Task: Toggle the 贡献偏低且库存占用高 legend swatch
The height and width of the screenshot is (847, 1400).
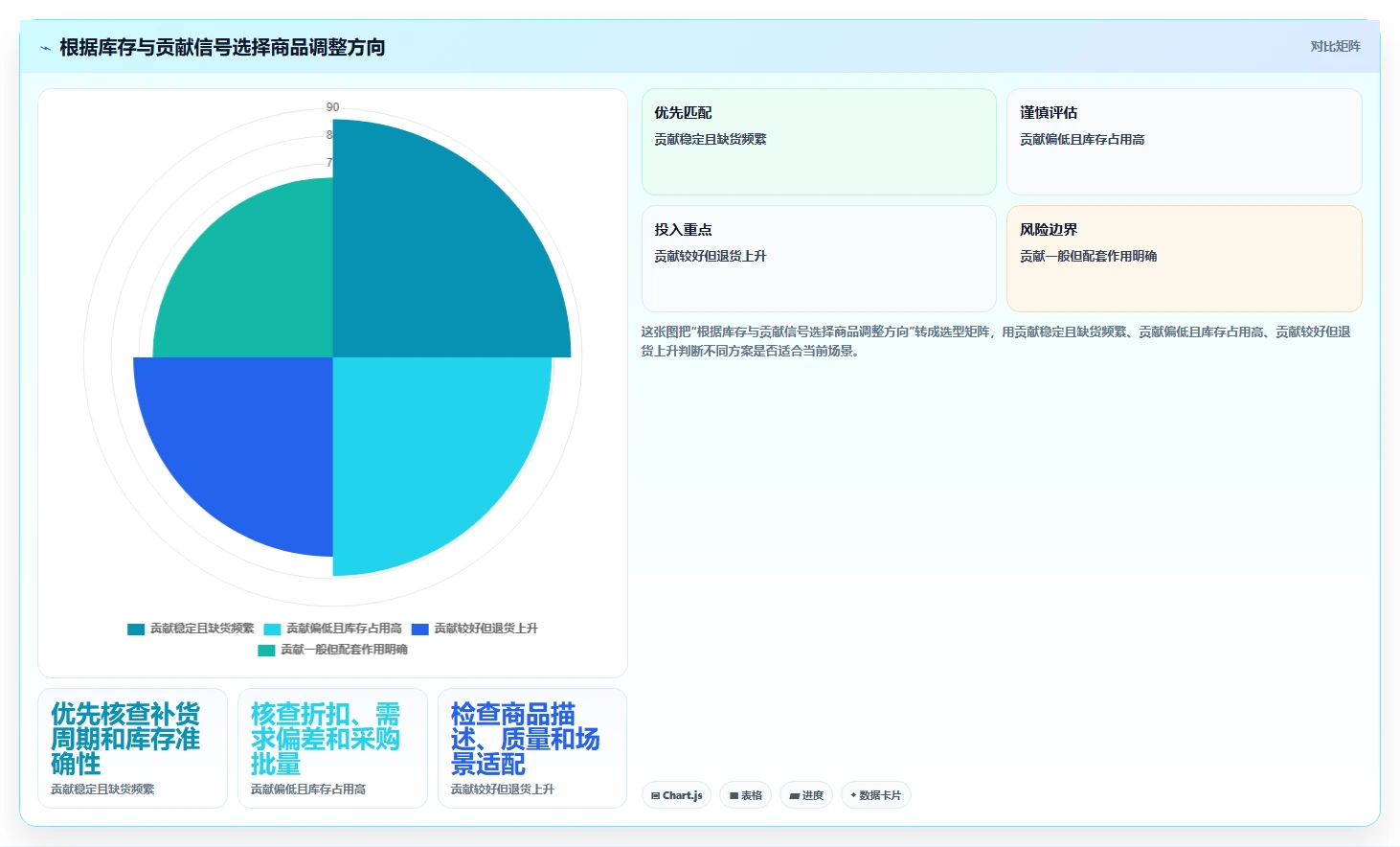Action: (272, 630)
